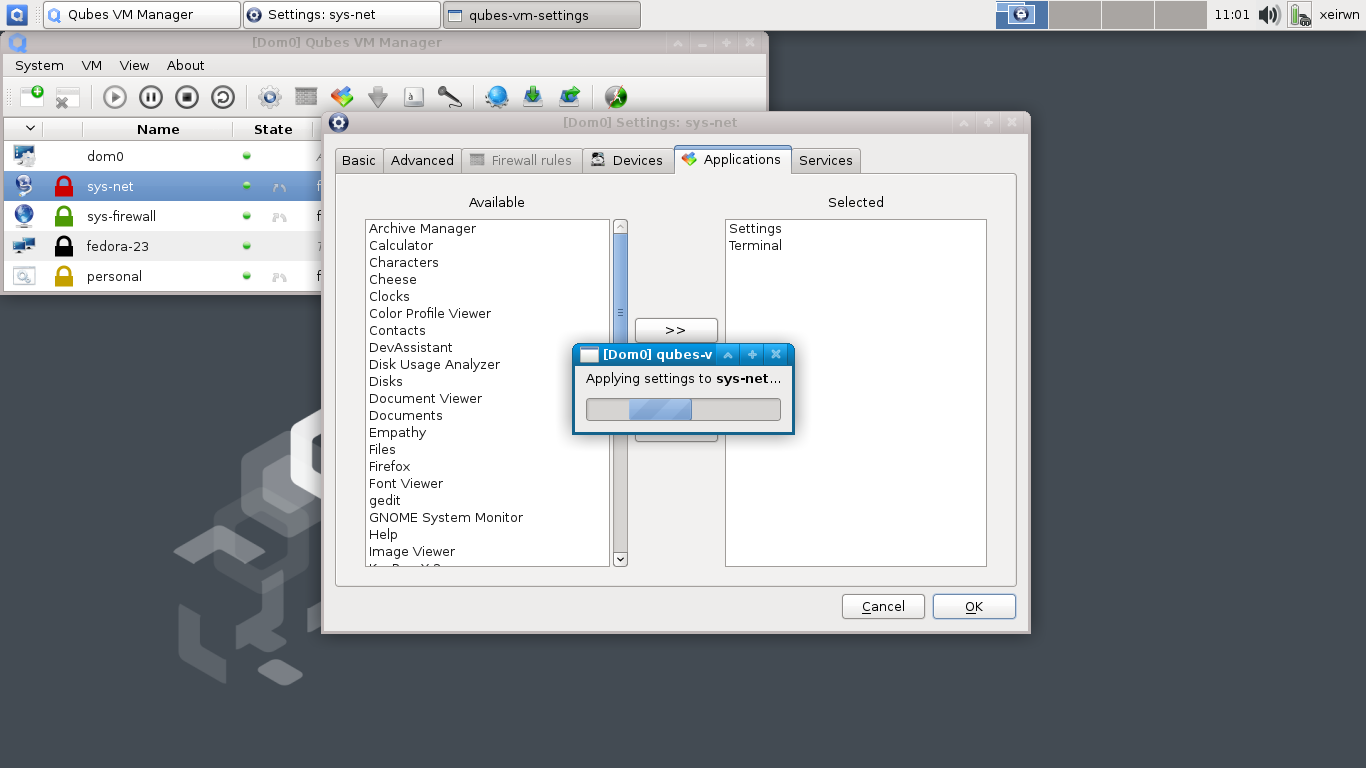Open the System menu in VM Manager
Screen dimensions: 1366x768
[39, 65]
